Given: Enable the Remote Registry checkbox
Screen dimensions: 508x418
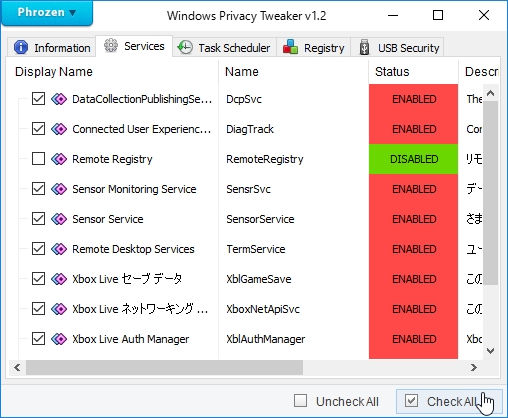Looking at the screenshot, I should click(x=38, y=159).
